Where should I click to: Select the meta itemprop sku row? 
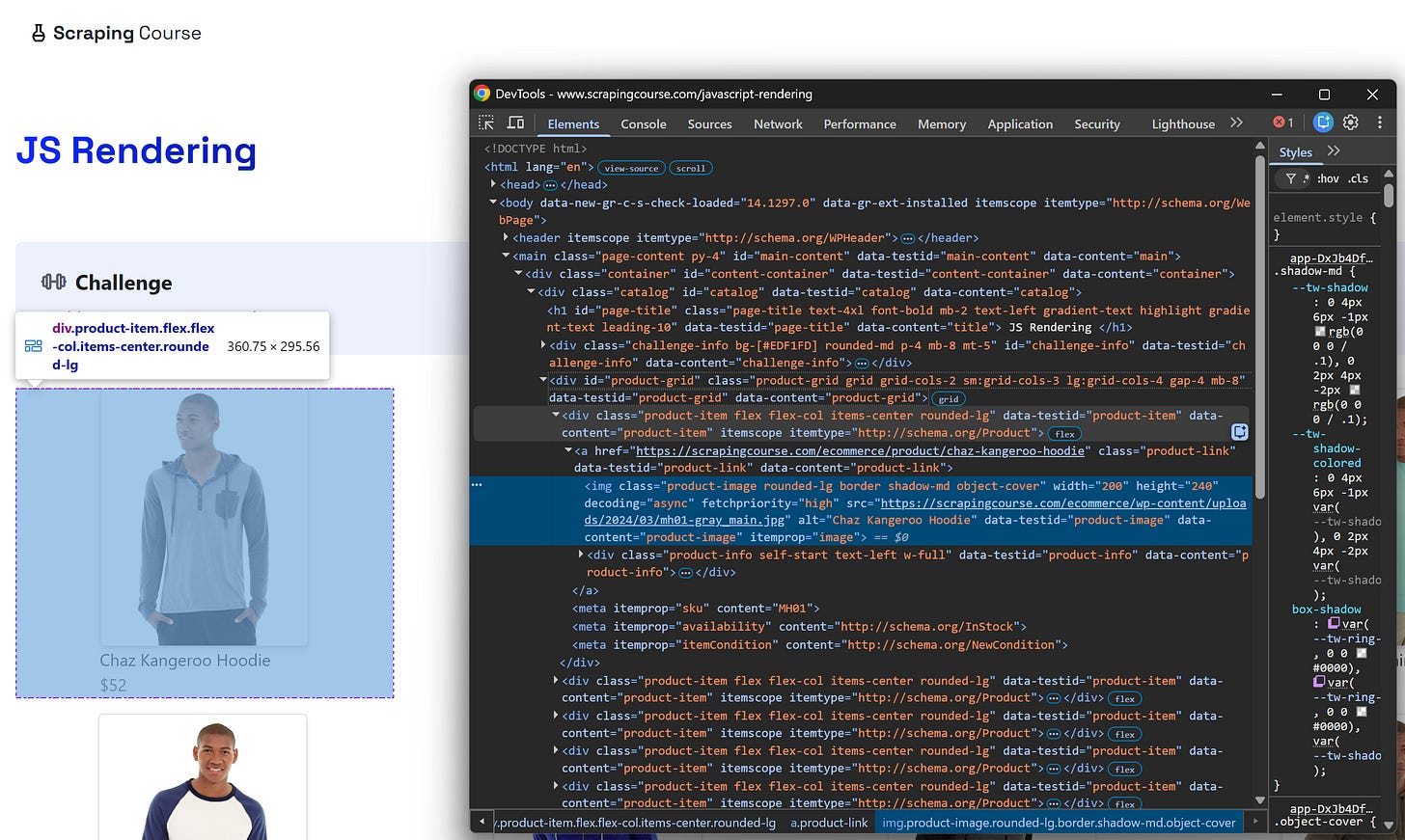point(696,608)
